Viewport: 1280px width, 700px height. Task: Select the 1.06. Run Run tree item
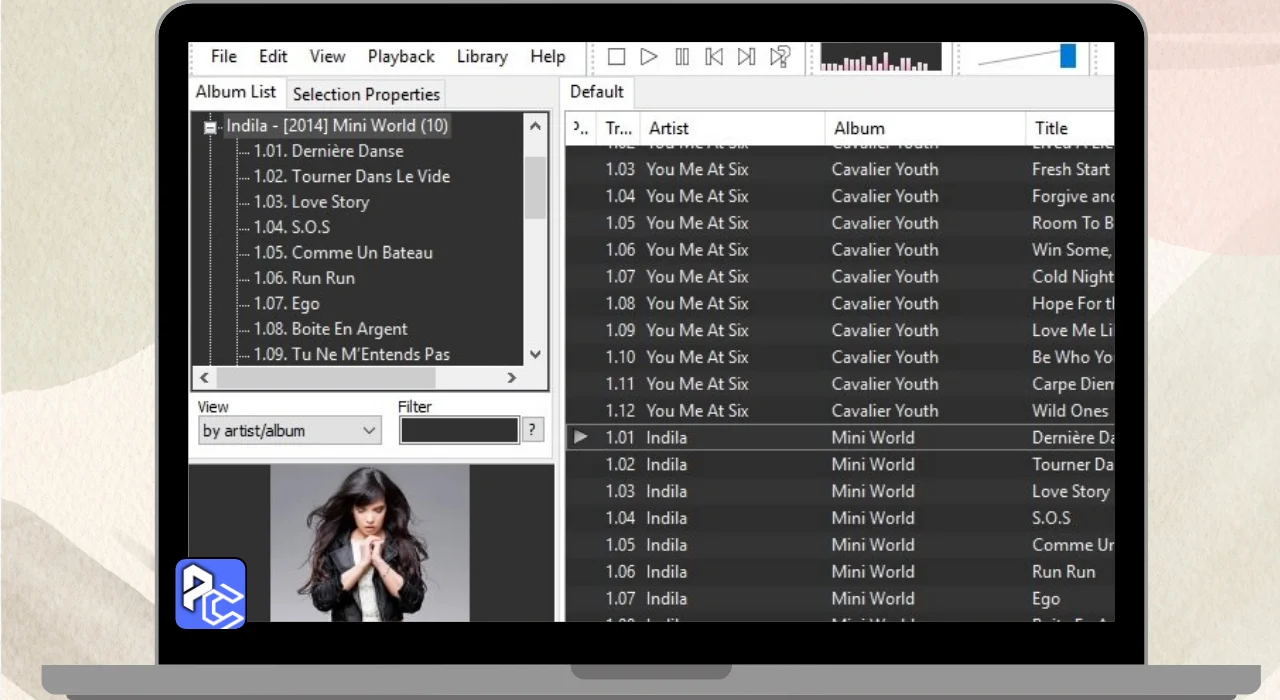pyautogui.click(x=304, y=278)
